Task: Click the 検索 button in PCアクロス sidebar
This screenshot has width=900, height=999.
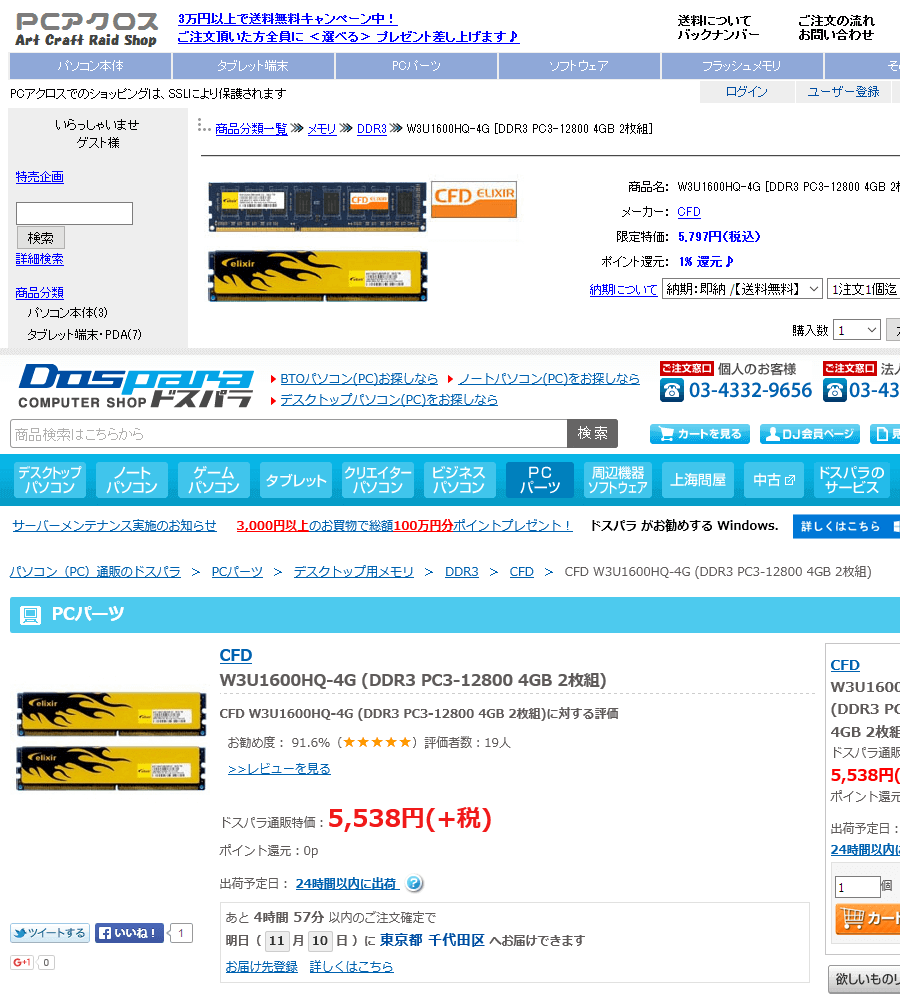Action: [x=41, y=238]
